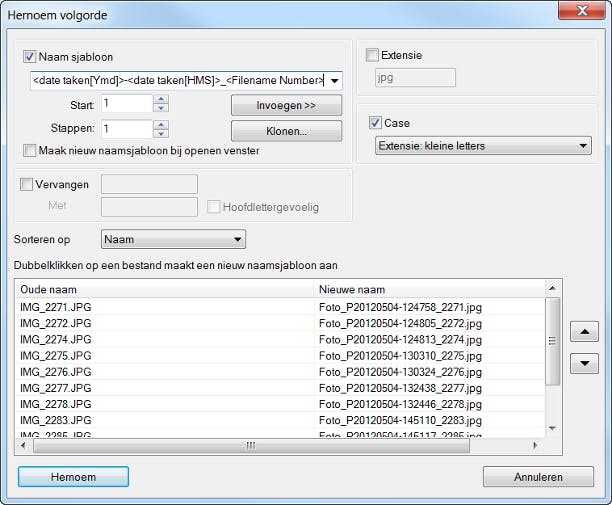Click new name Foto_P20120504-132438_2277.jpg
This screenshot has width=612, height=505.
(400, 388)
